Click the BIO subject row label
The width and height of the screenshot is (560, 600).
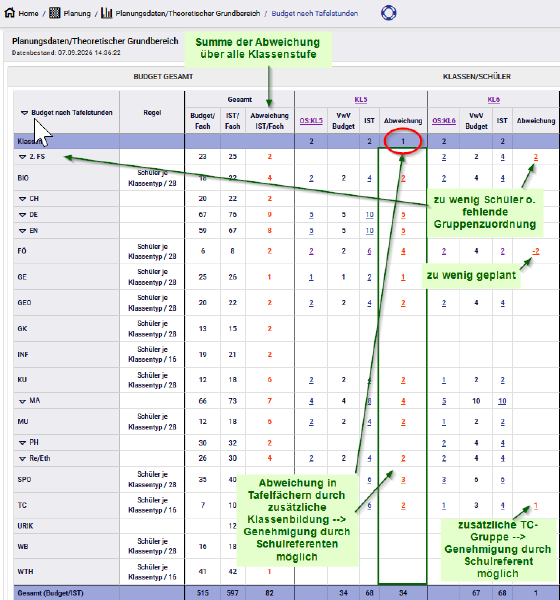[x=23, y=178]
